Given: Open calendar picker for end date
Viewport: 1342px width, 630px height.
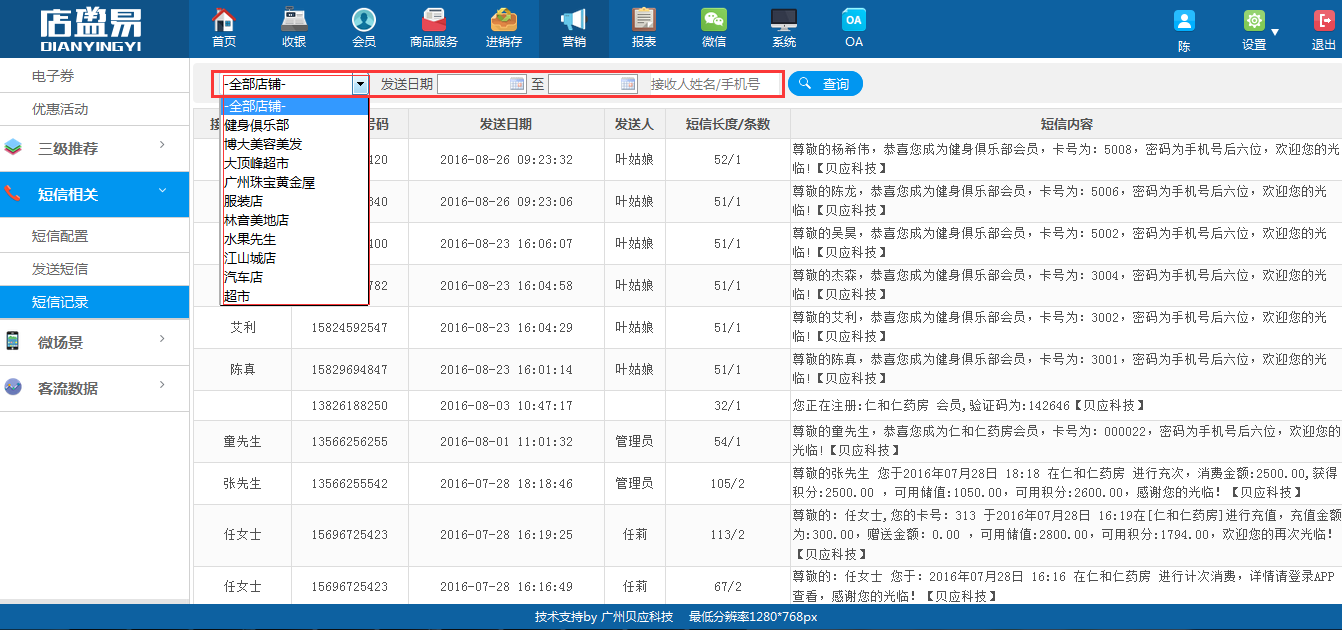Looking at the screenshot, I should click(x=628, y=84).
